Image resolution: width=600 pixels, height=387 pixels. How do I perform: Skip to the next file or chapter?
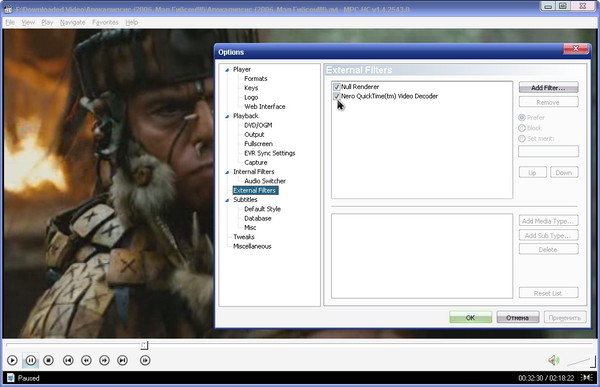122,360
